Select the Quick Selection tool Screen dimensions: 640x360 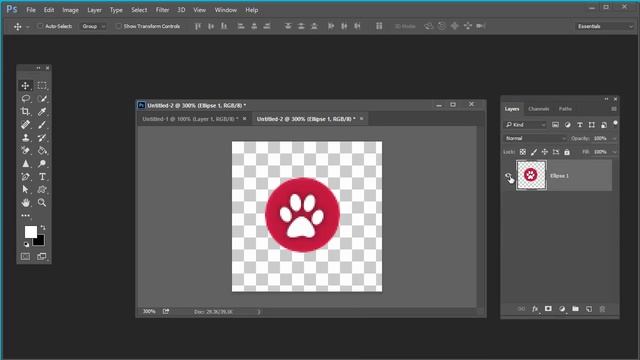point(42,99)
